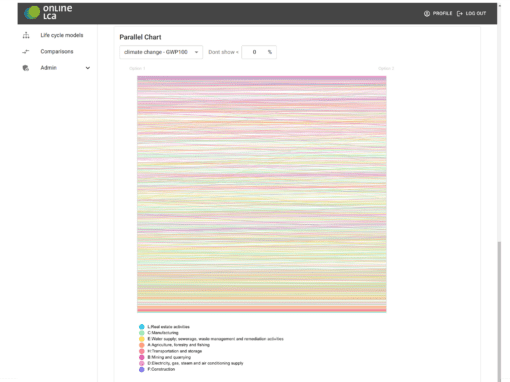The height and width of the screenshot is (382, 510).
Task: Click the PROFILE link in header
Action: pos(442,14)
